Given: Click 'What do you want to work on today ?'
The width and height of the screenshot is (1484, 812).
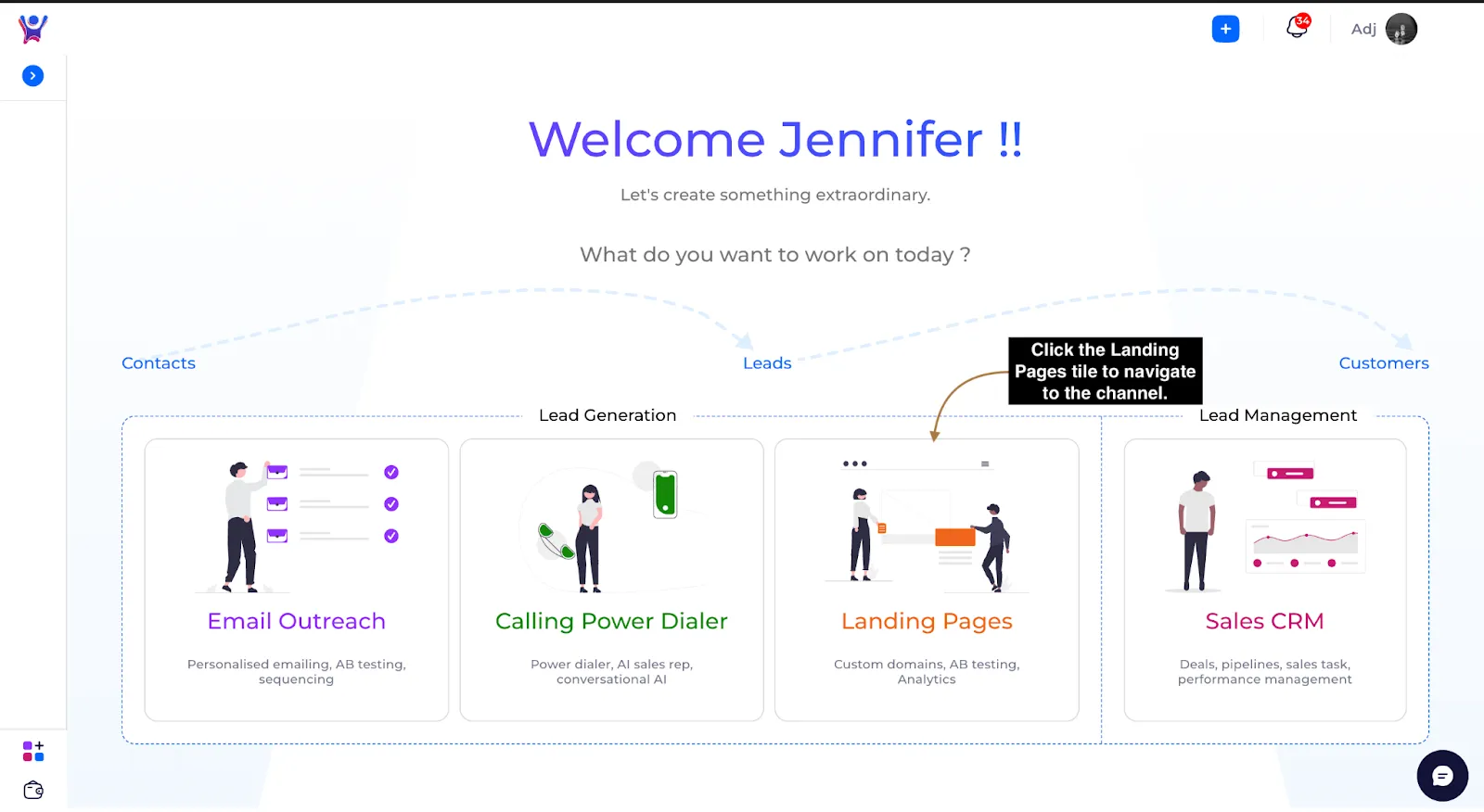Looking at the screenshot, I should tap(775, 255).
